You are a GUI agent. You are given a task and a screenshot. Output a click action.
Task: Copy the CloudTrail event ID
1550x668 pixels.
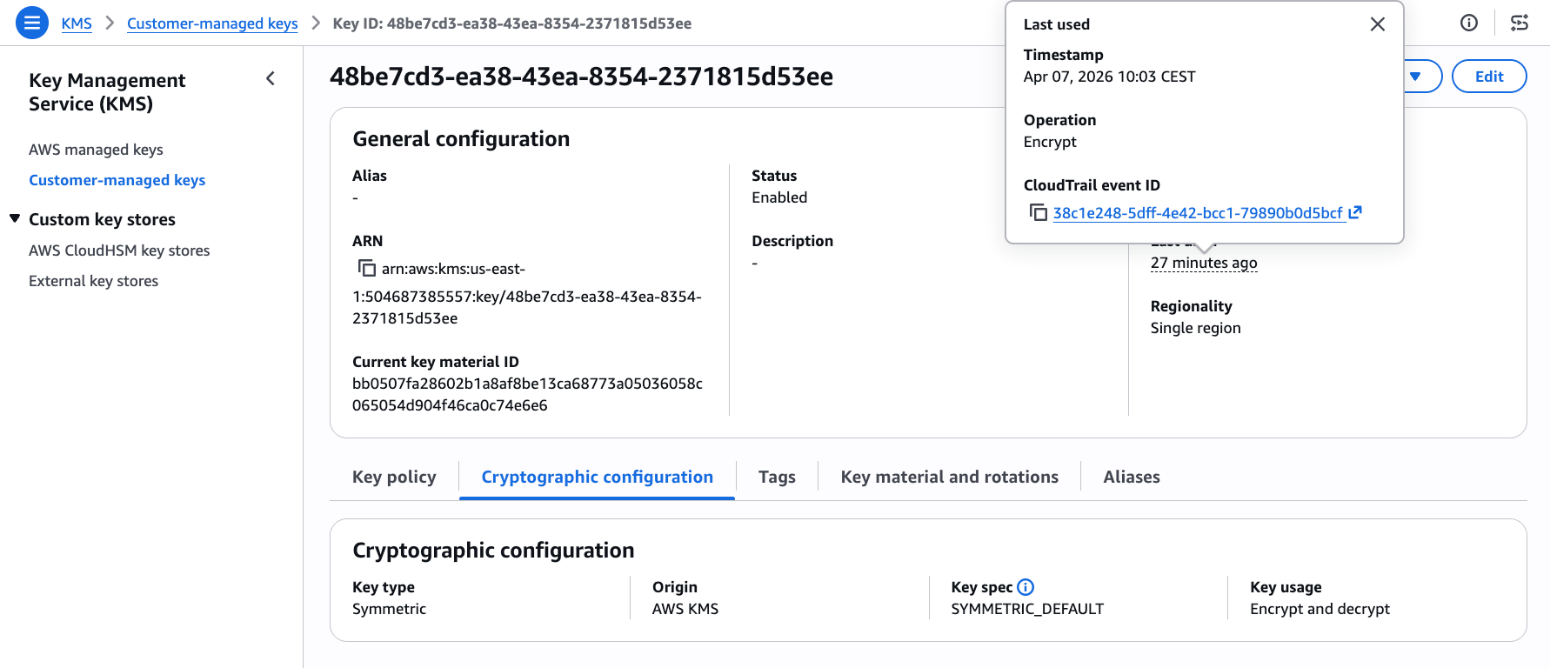pos(1038,213)
